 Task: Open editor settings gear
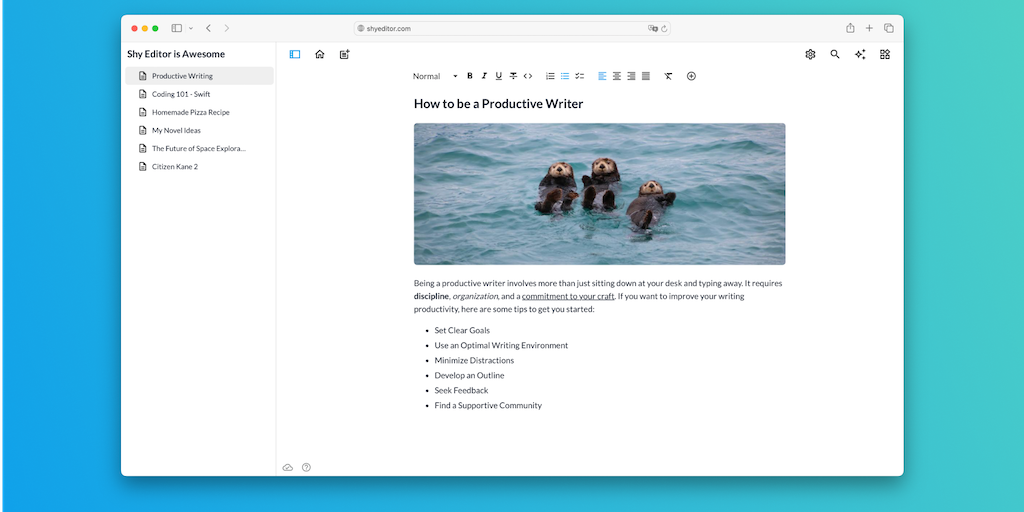point(810,55)
